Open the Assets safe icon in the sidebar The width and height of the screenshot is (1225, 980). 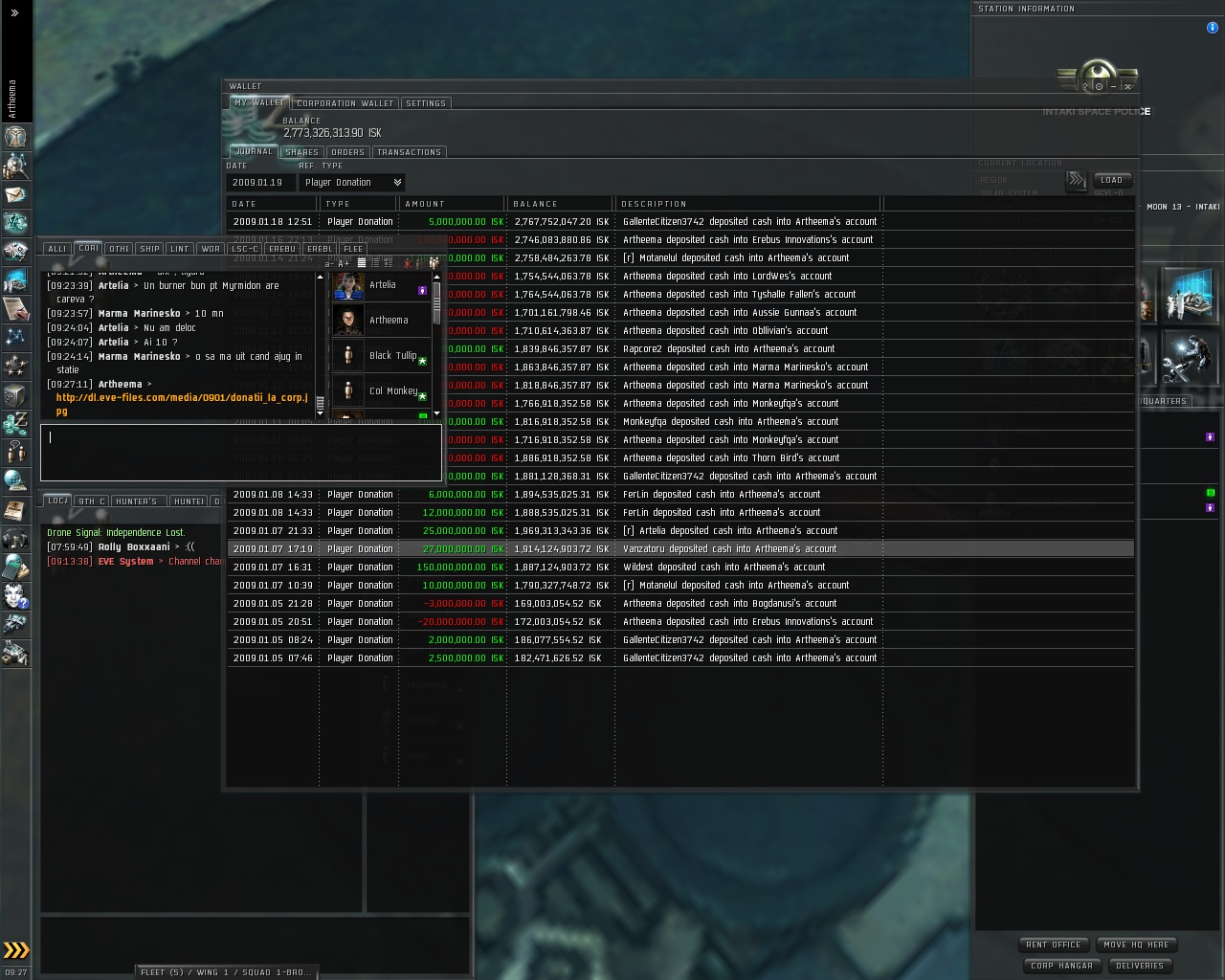coord(15,394)
